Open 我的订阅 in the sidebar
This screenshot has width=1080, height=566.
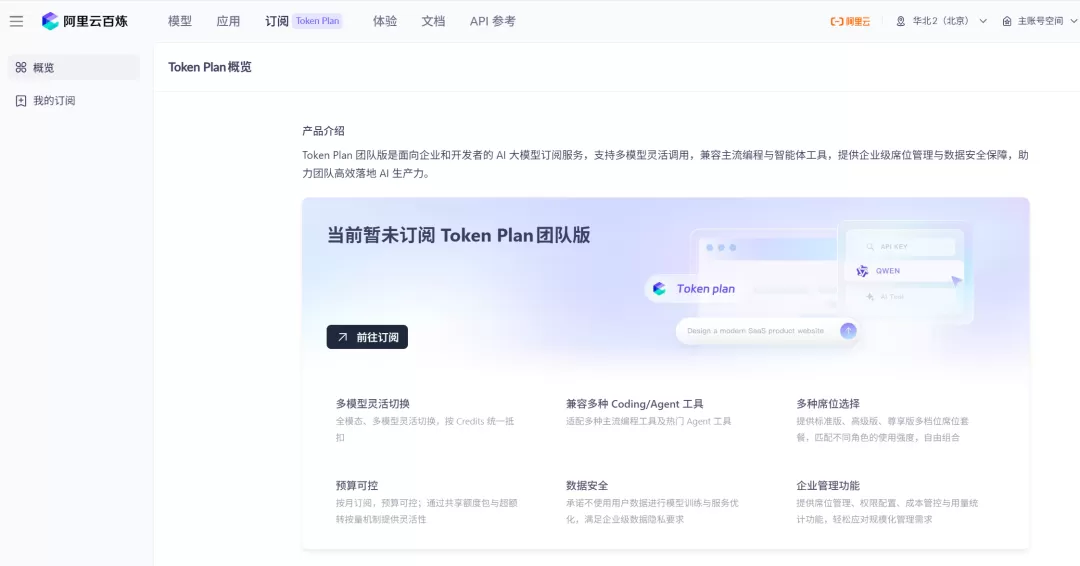74,101
